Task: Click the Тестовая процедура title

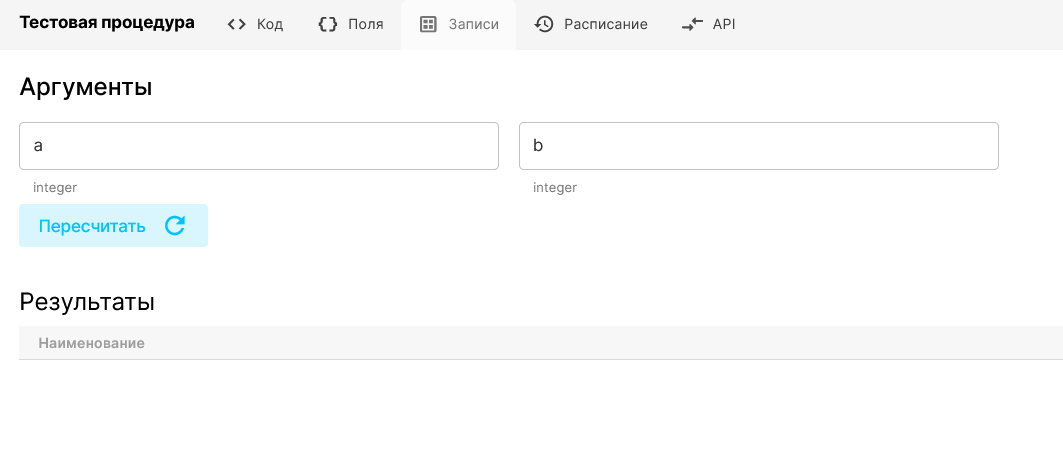Action: pos(107,23)
